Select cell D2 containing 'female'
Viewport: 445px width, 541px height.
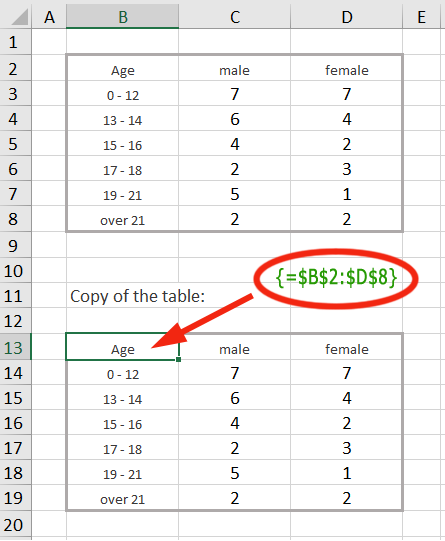[347, 68]
